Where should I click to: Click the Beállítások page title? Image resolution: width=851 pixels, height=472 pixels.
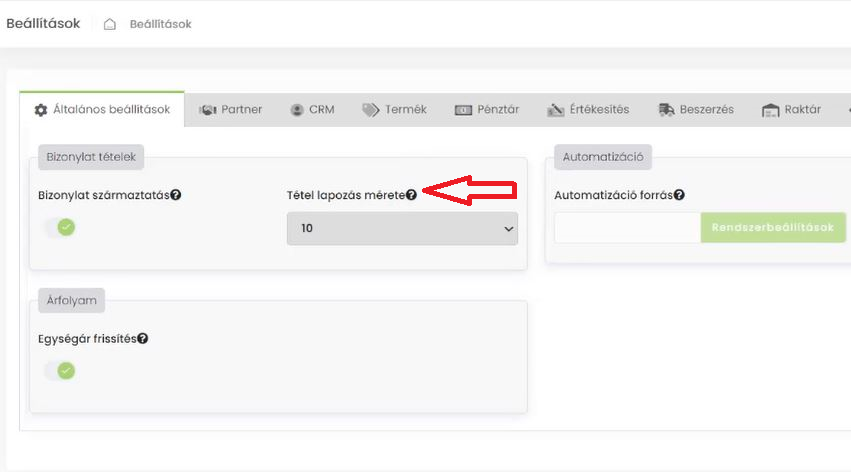(x=43, y=23)
